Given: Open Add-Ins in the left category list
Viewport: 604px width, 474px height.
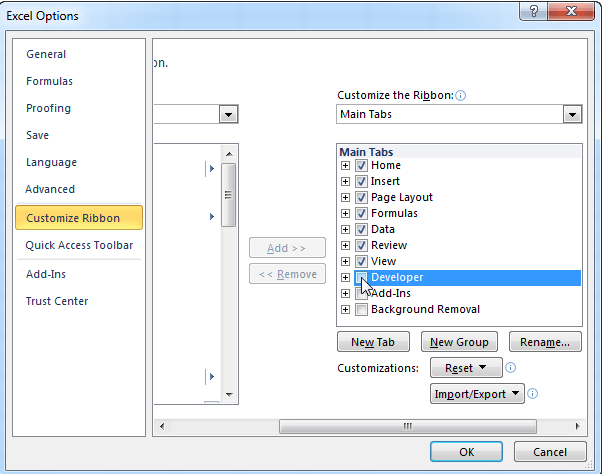Looking at the screenshot, I should pyautogui.click(x=46, y=274).
